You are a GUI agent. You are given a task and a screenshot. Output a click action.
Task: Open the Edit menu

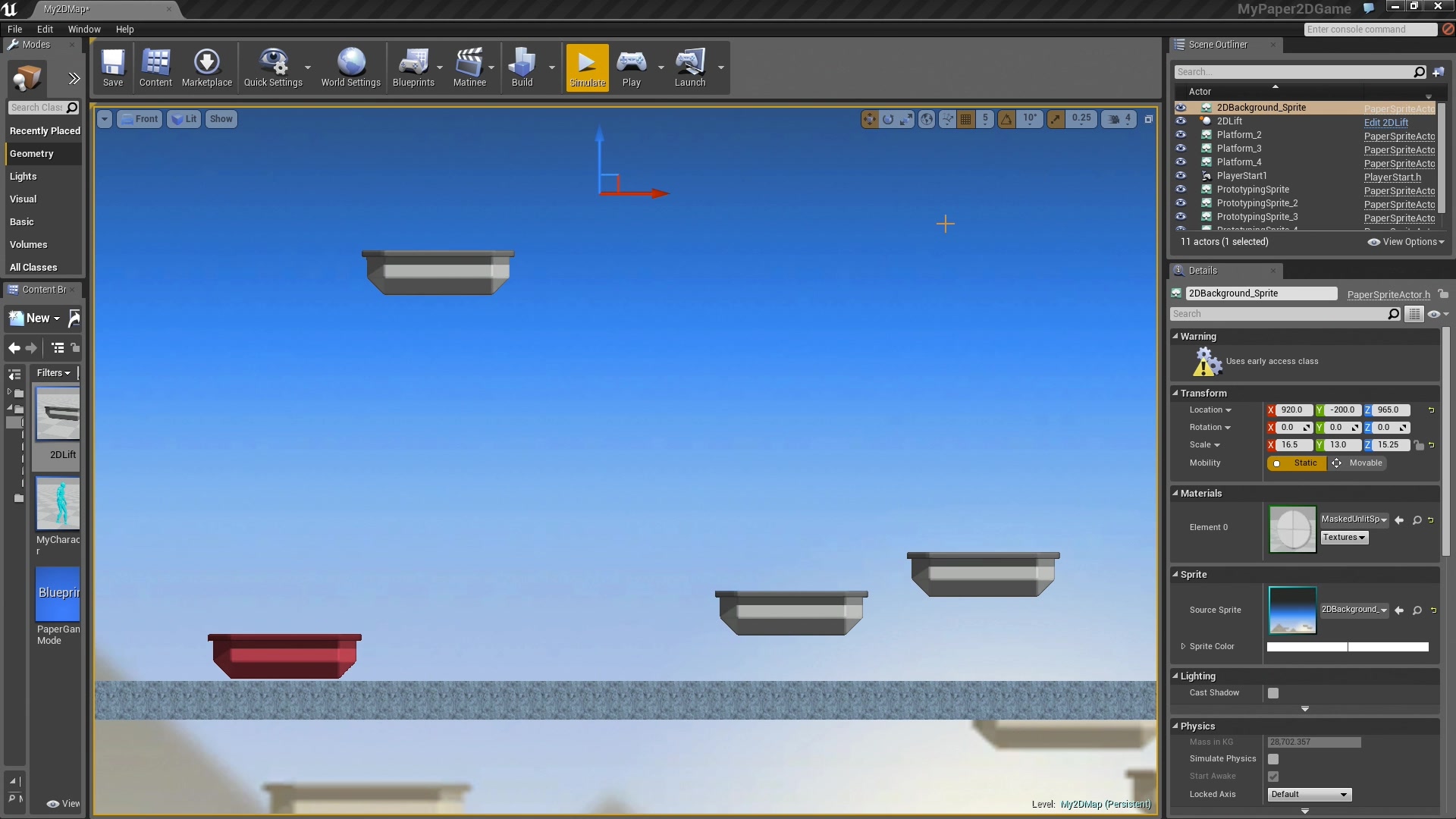point(45,29)
